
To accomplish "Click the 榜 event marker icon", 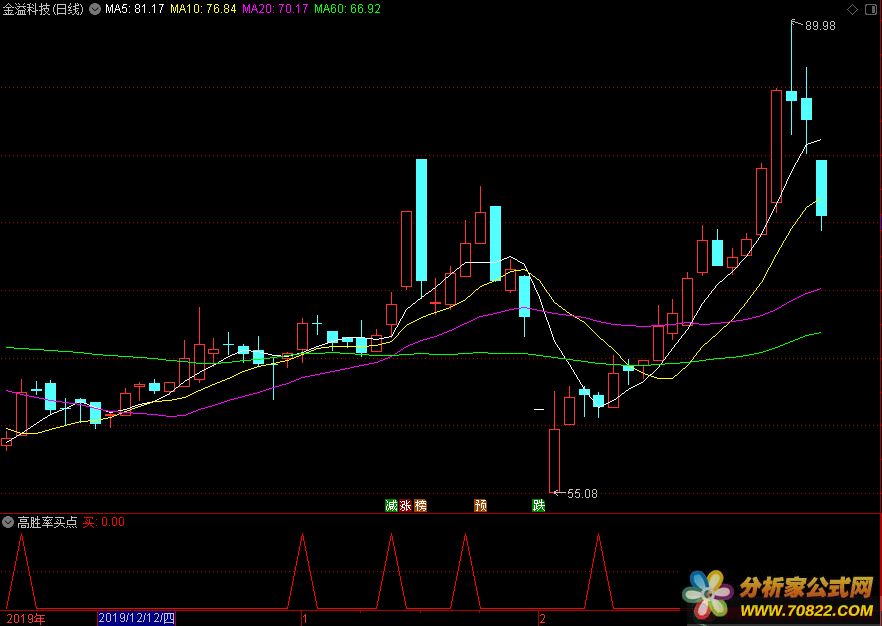I will coord(420,506).
